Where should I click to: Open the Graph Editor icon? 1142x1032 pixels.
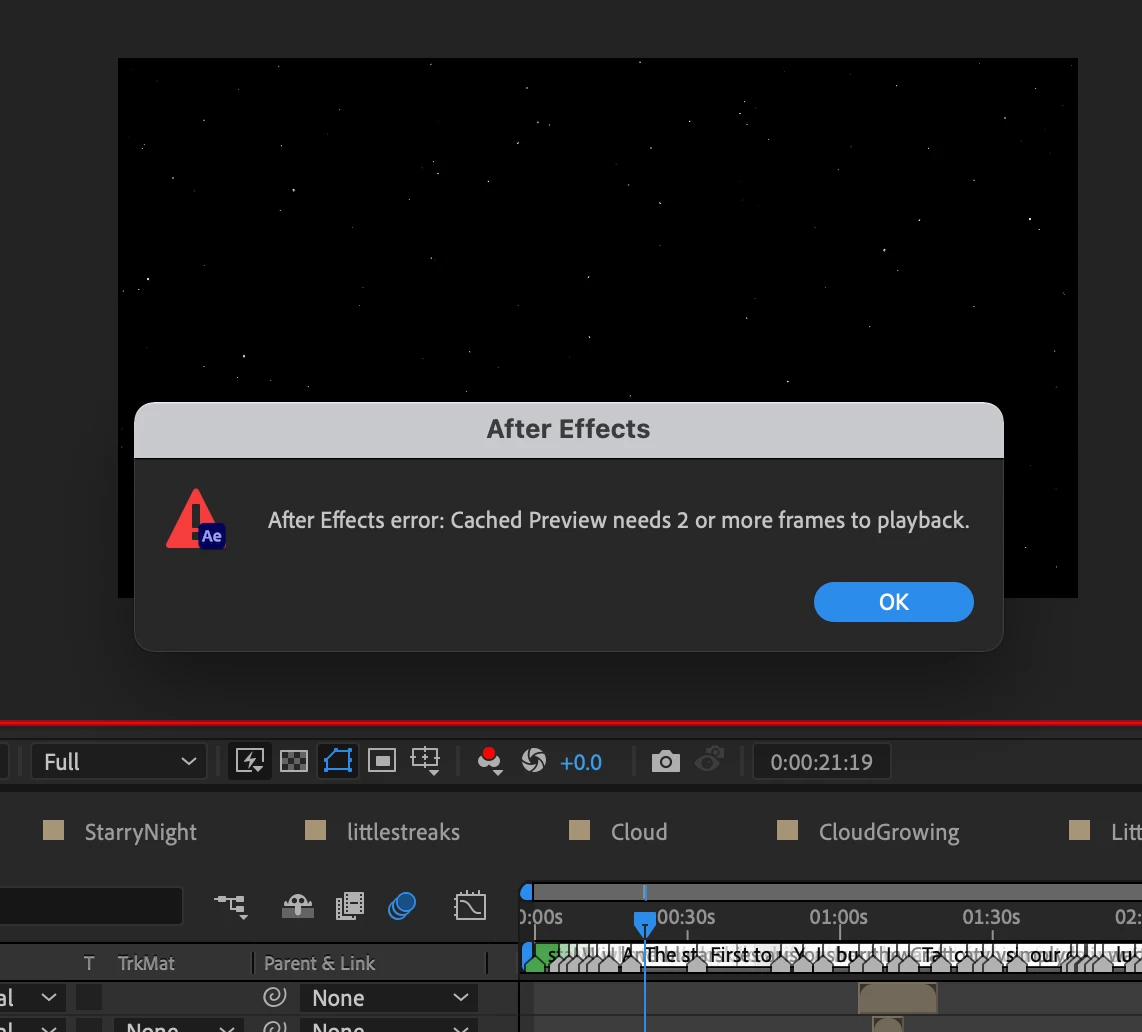pyautogui.click(x=470, y=906)
